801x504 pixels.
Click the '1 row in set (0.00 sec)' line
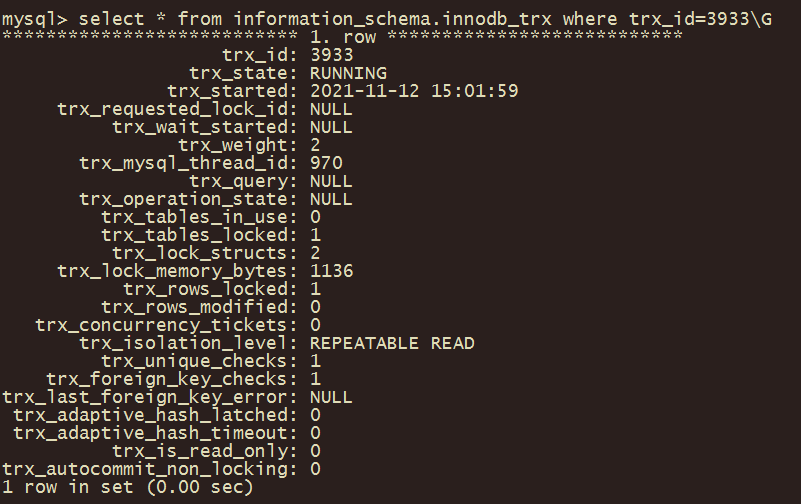click(x=128, y=487)
